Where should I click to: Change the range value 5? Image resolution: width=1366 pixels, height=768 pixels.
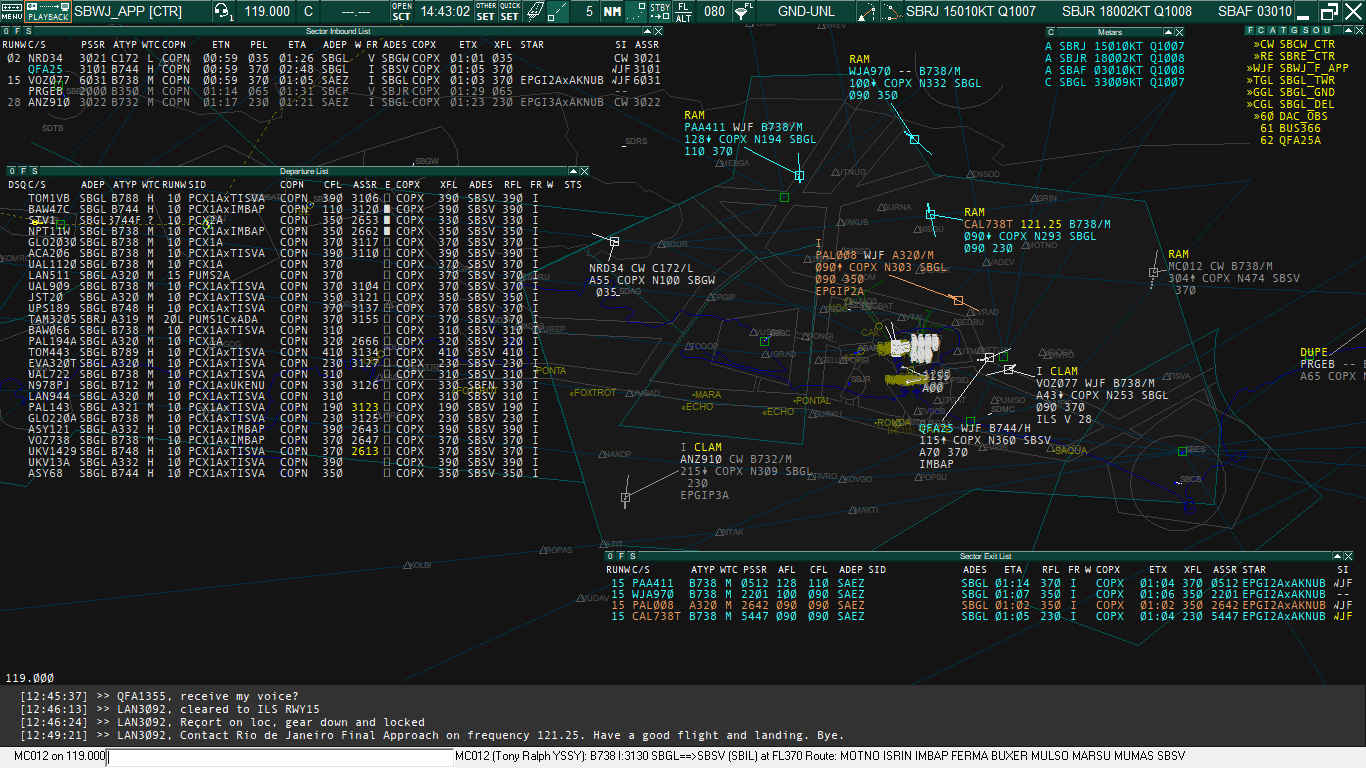pyautogui.click(x=589, y=12)
